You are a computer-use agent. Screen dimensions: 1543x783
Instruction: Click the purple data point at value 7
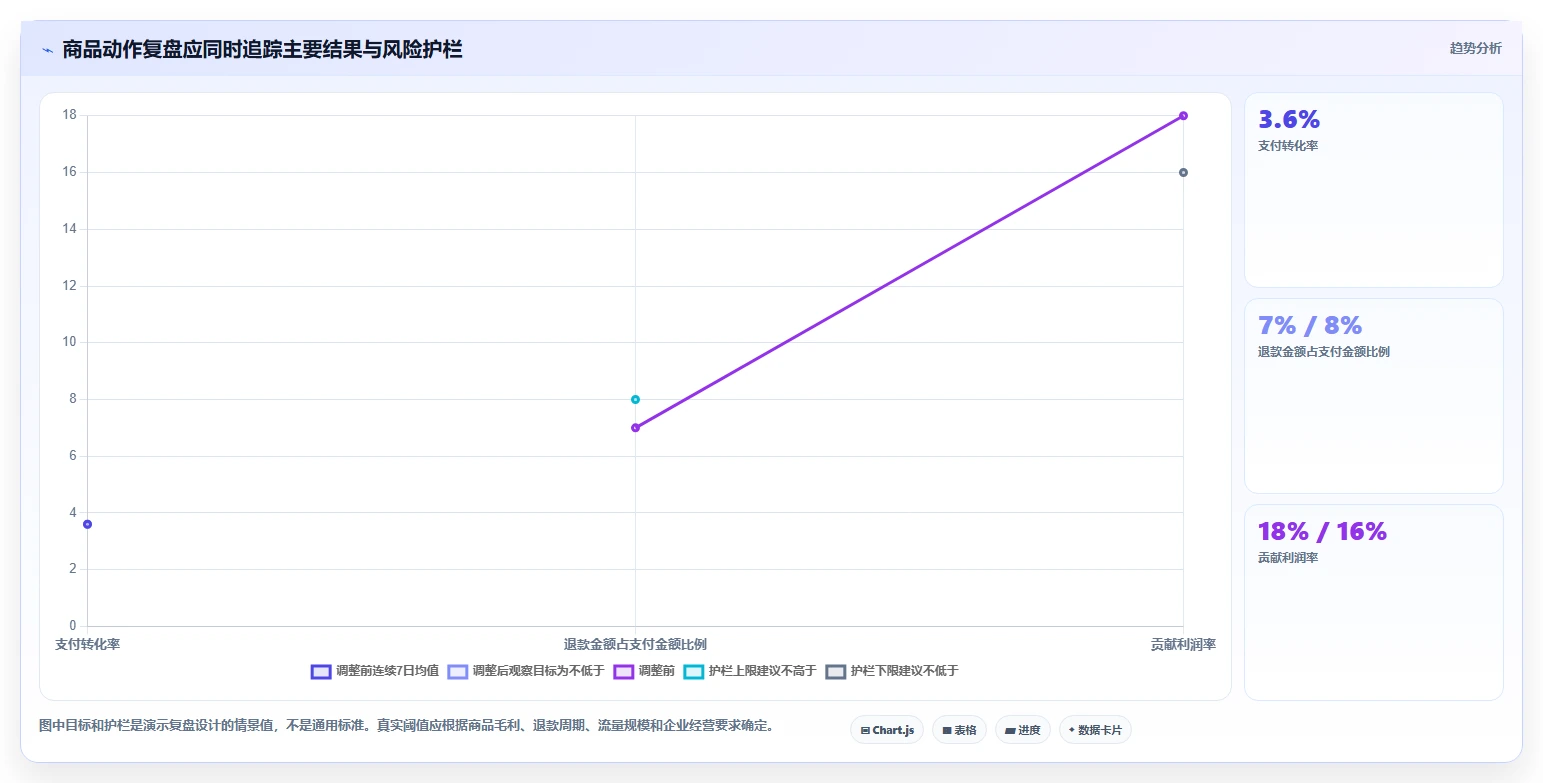(635, 428)
